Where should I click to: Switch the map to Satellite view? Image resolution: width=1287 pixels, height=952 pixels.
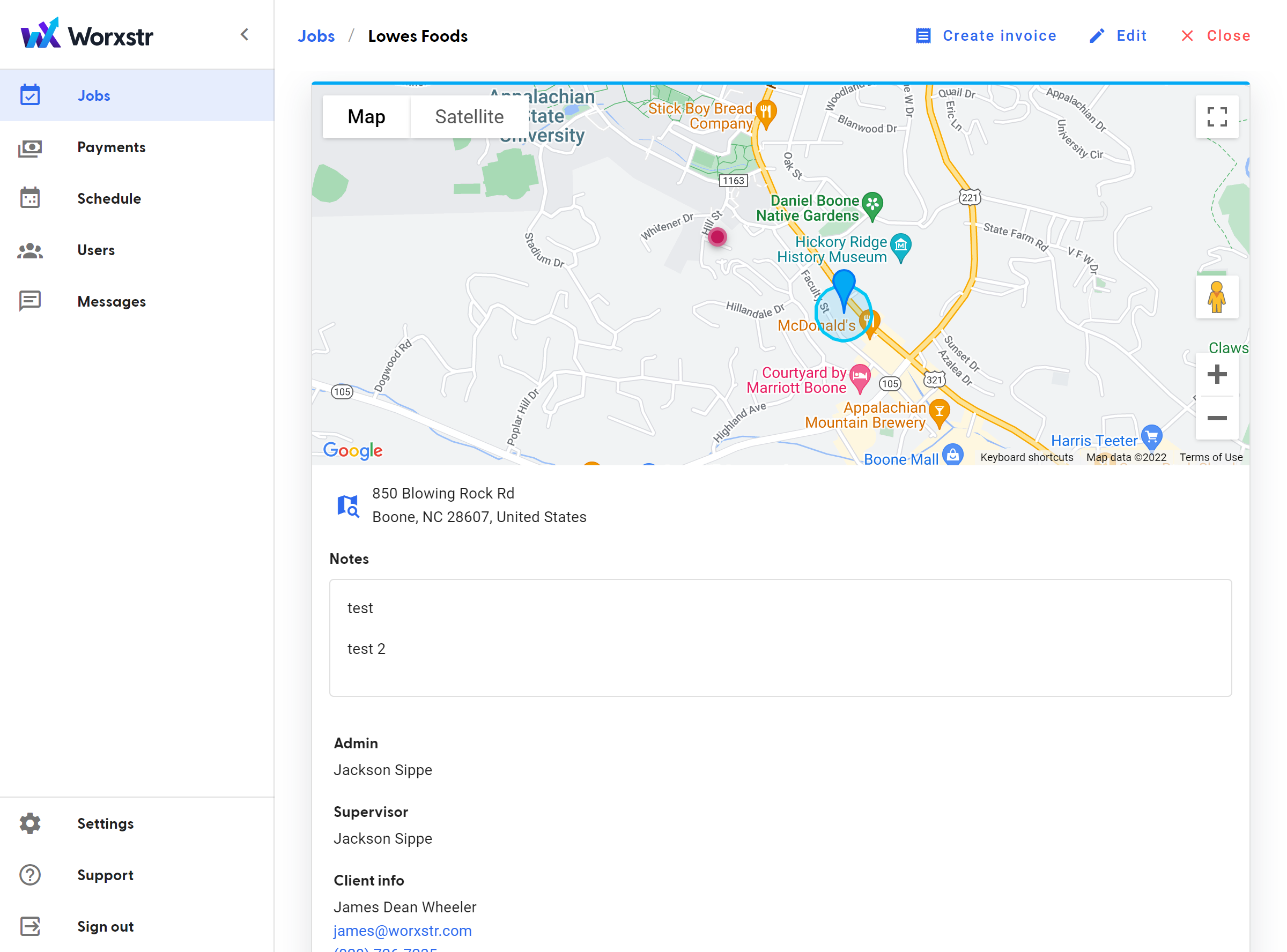pos(469,117)
